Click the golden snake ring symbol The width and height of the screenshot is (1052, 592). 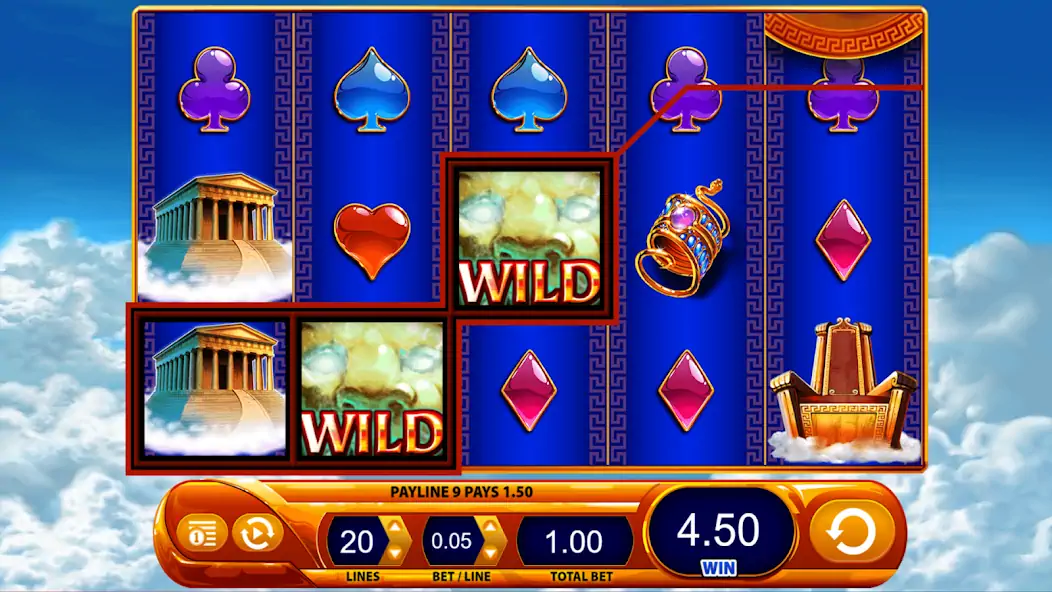pyautogui.click(x=685, y=237)
